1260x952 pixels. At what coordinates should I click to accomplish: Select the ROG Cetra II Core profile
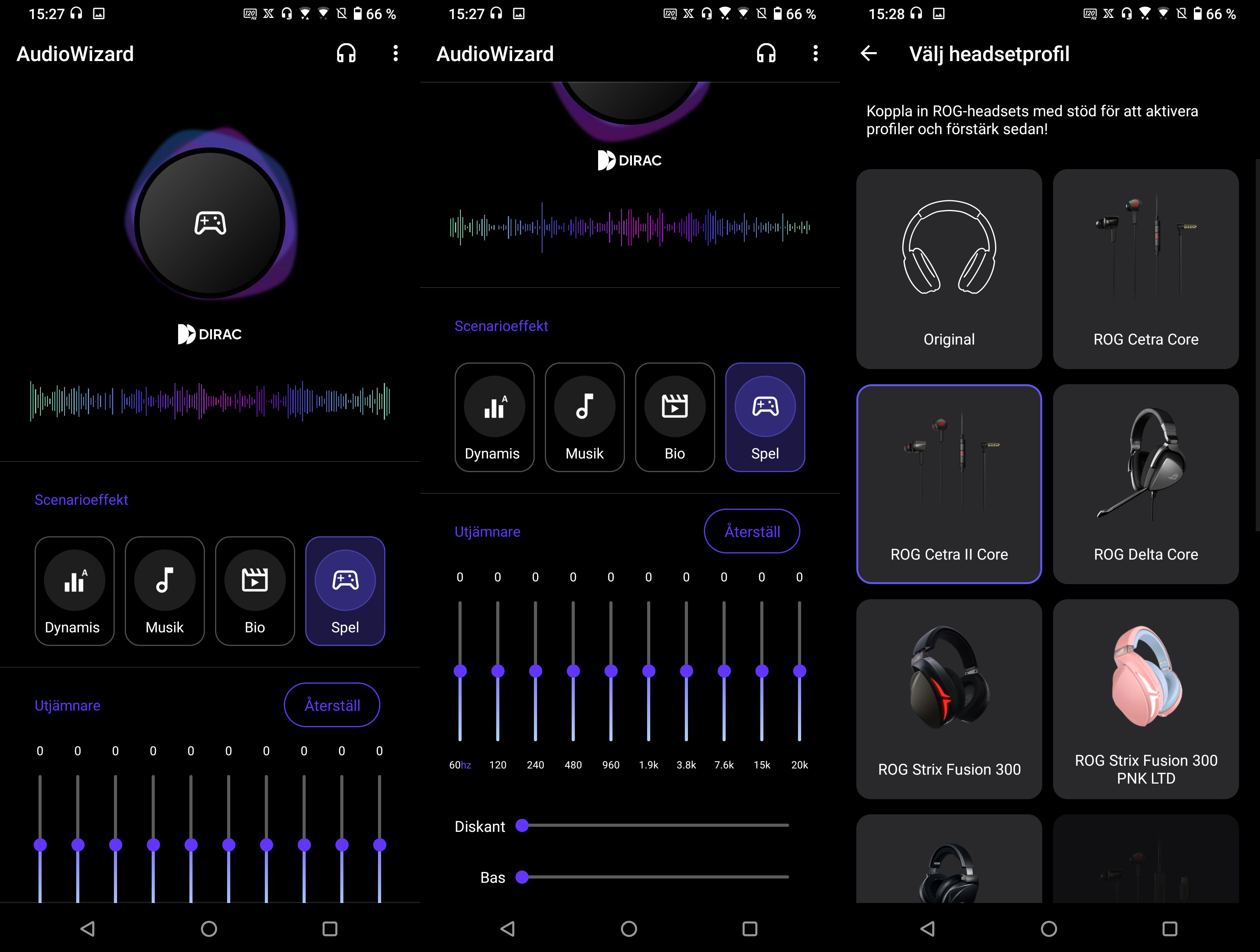[949, 484]
